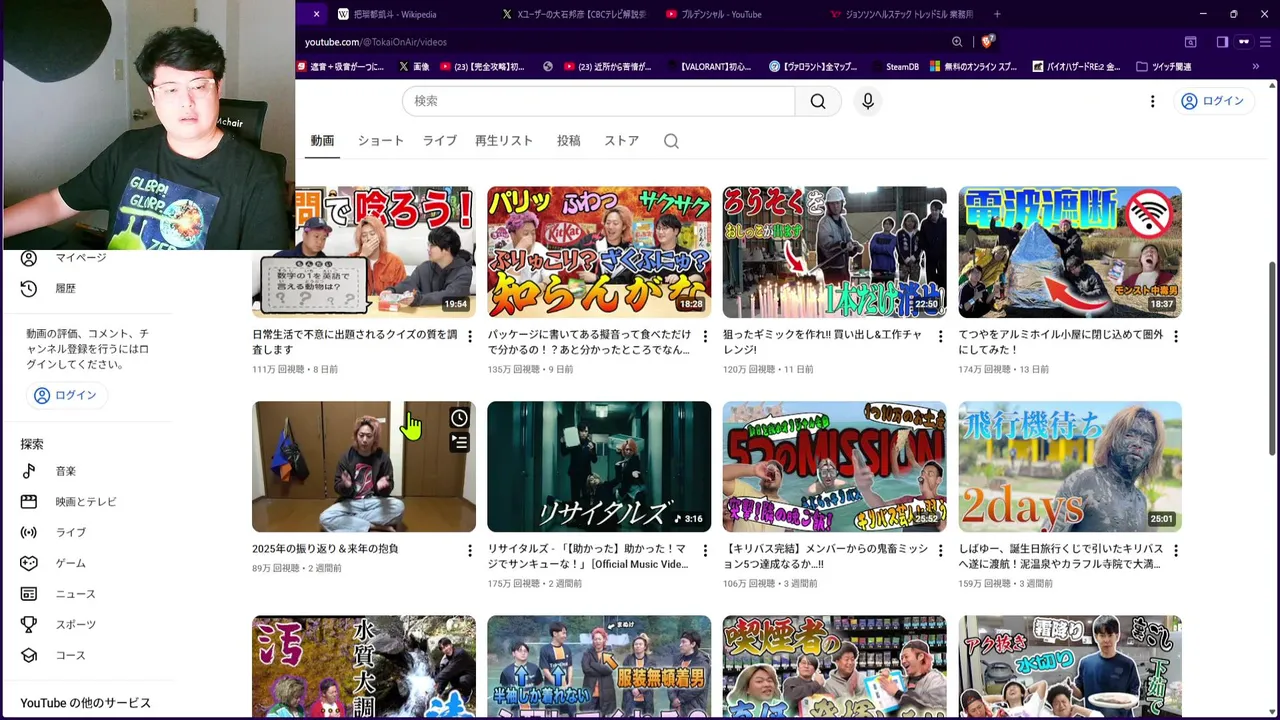Click the Brave shields lion icon
1280x720 pixels.
[x=988, y=42]
